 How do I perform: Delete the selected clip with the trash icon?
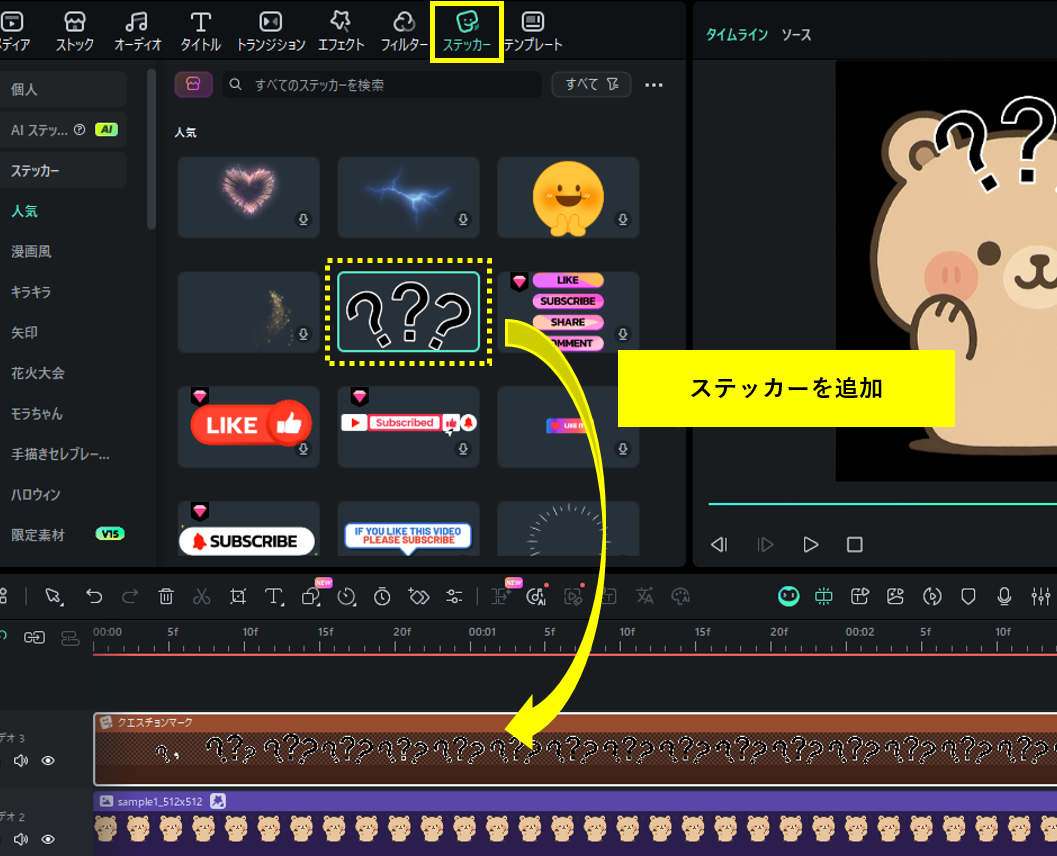[165, 596]
